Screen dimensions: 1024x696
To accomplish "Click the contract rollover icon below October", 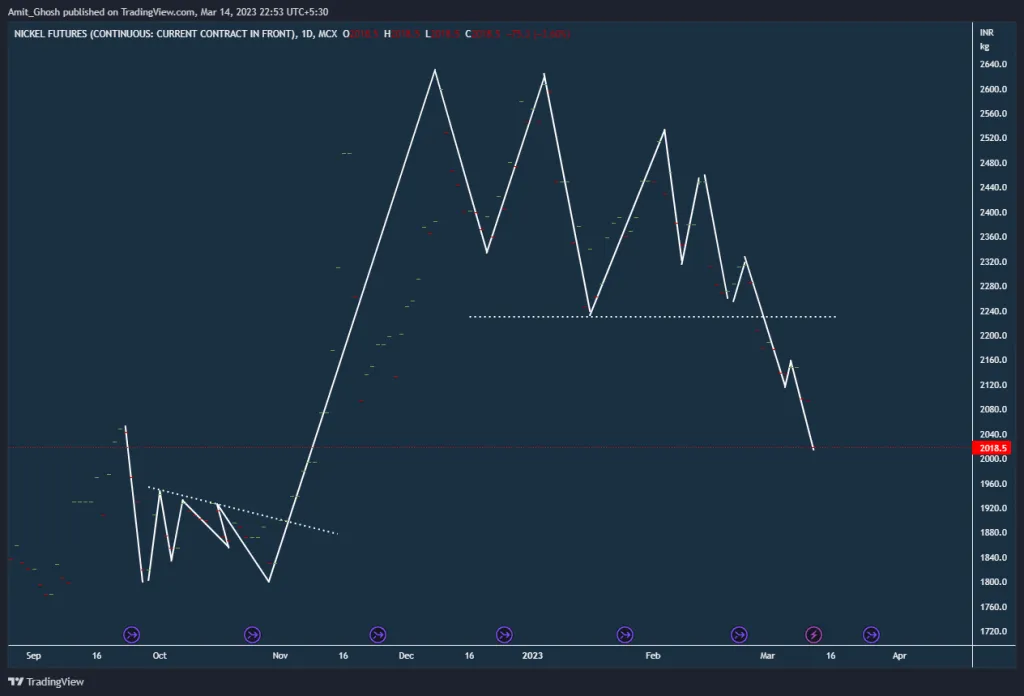I will 131,634.
